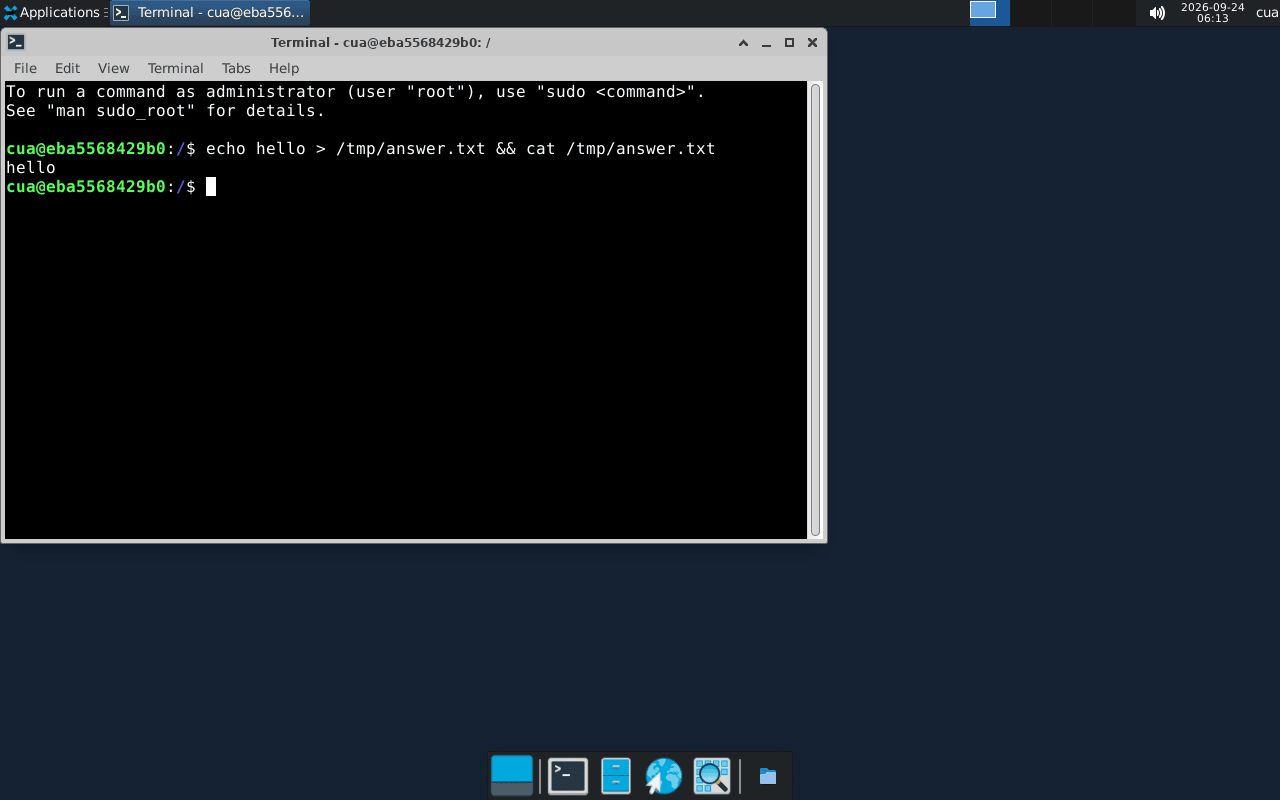The height and width of the screenshot is (800, 1280).
Task: Open the Applications menu in top panel
Action: click(x=52, y=13)
